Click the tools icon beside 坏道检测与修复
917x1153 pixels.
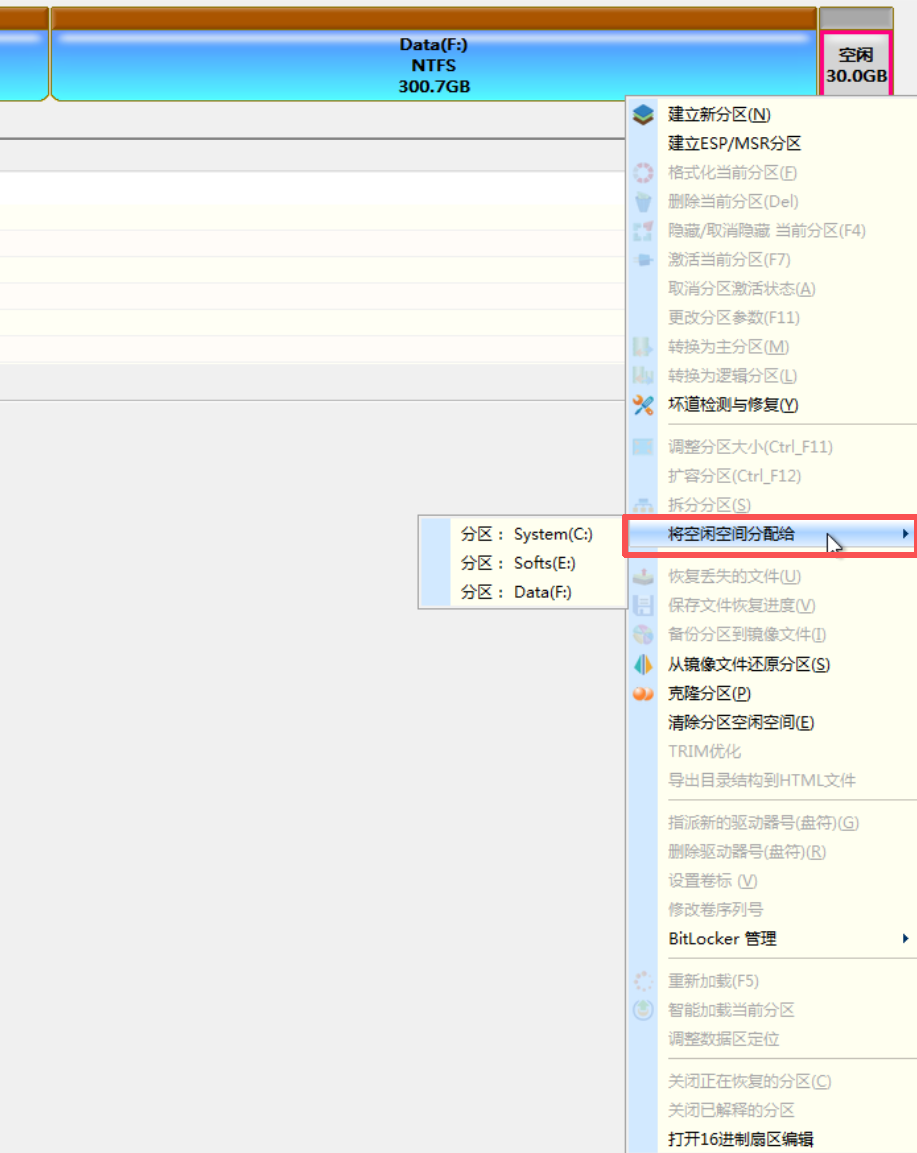pos(644,405)
